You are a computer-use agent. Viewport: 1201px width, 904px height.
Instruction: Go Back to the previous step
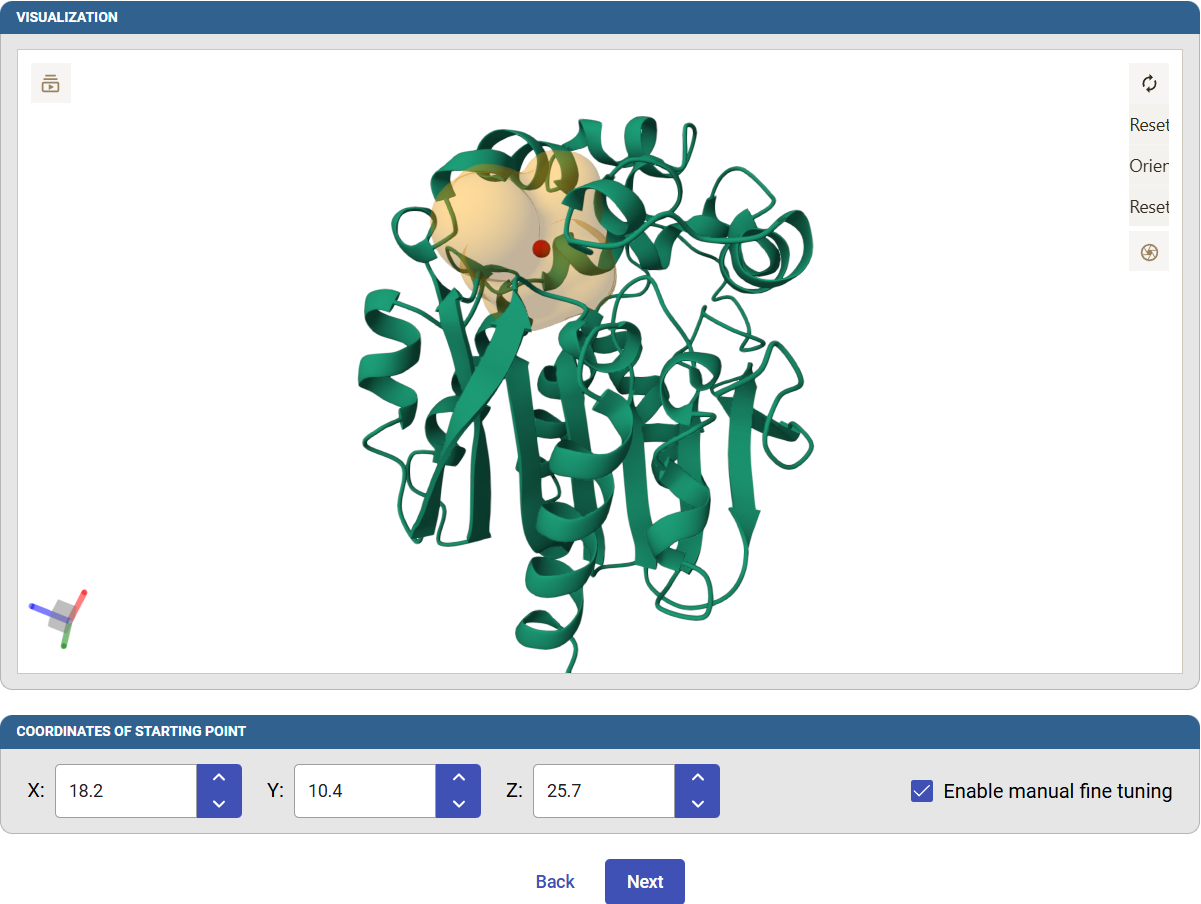(555, 881)
